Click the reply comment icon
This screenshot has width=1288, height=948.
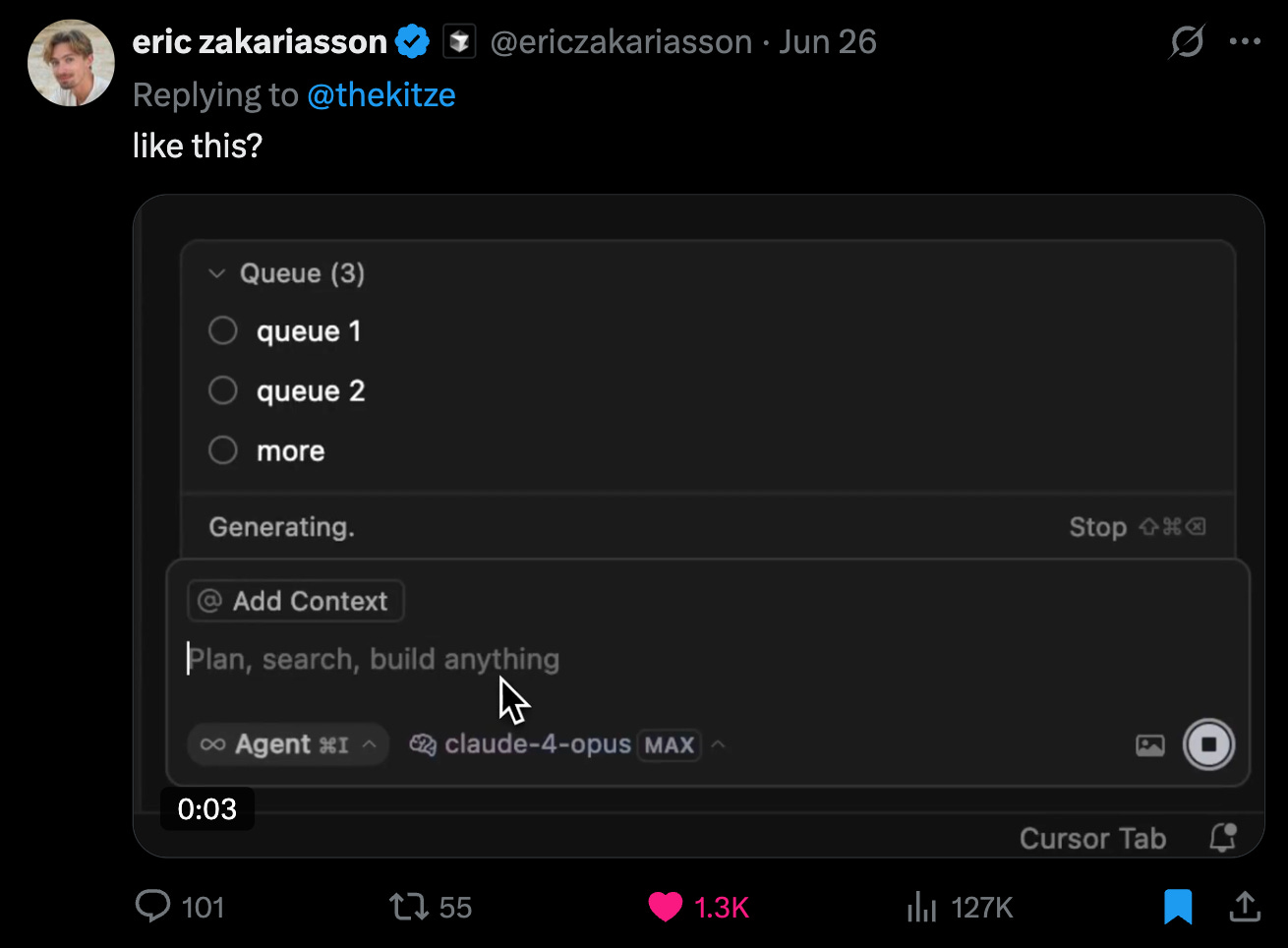152,906
